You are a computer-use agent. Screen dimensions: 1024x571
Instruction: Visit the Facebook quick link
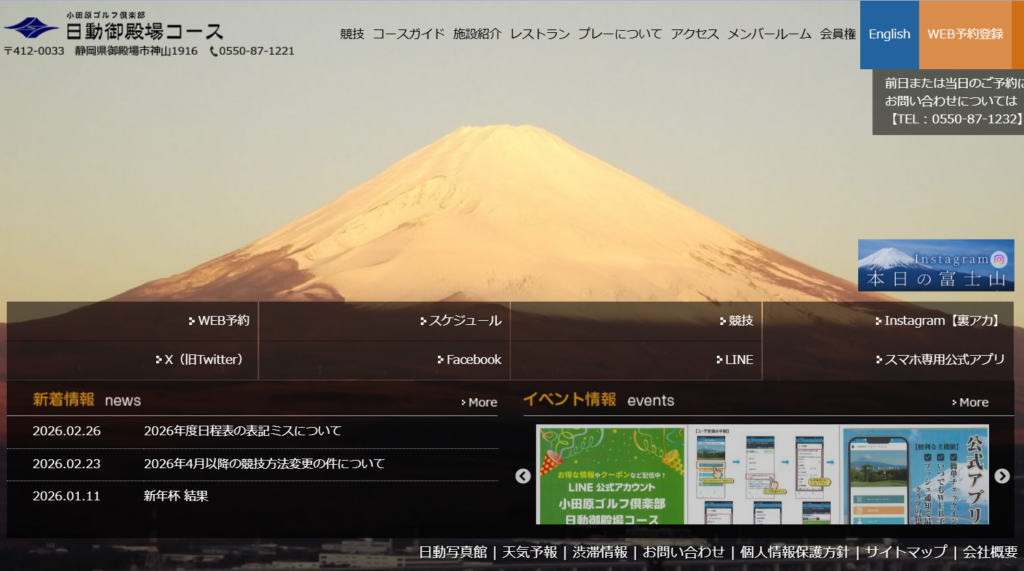473,359
